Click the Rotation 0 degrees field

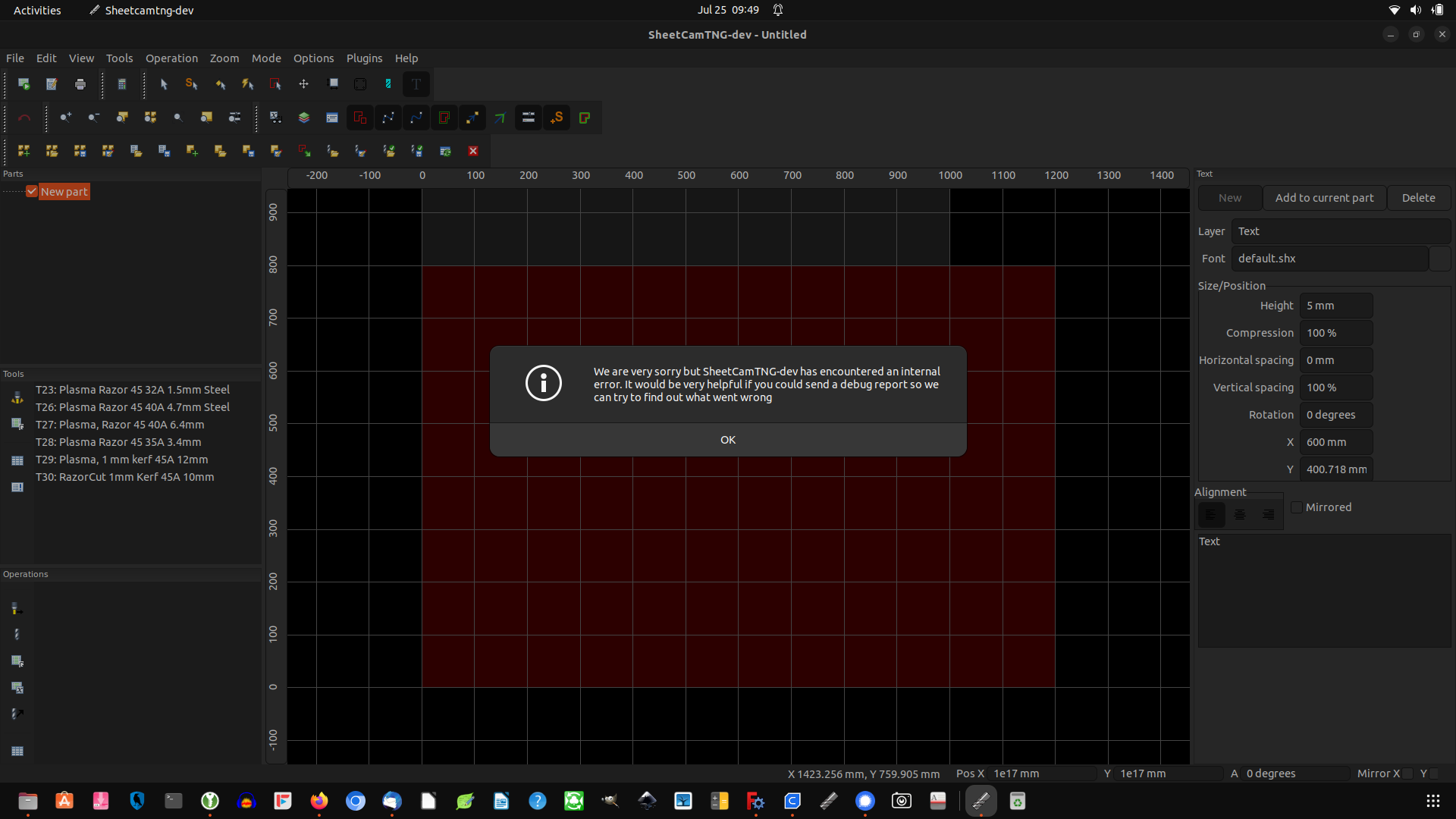point(1336,415)
